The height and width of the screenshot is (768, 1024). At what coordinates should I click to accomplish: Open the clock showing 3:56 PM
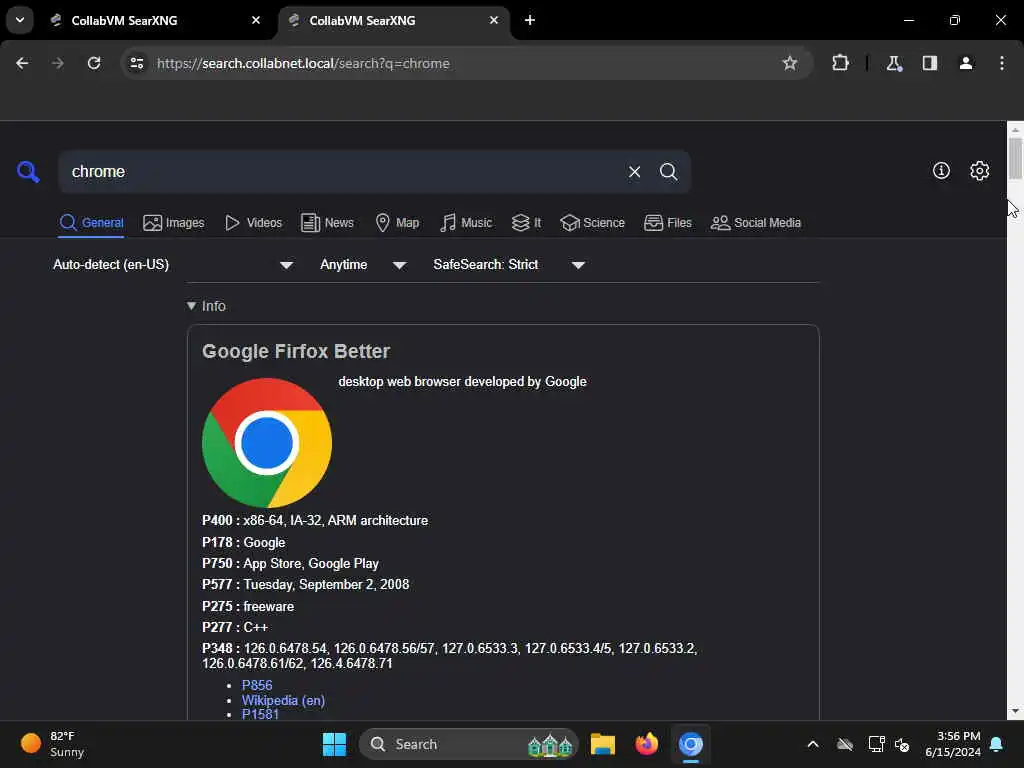(953, 744)
